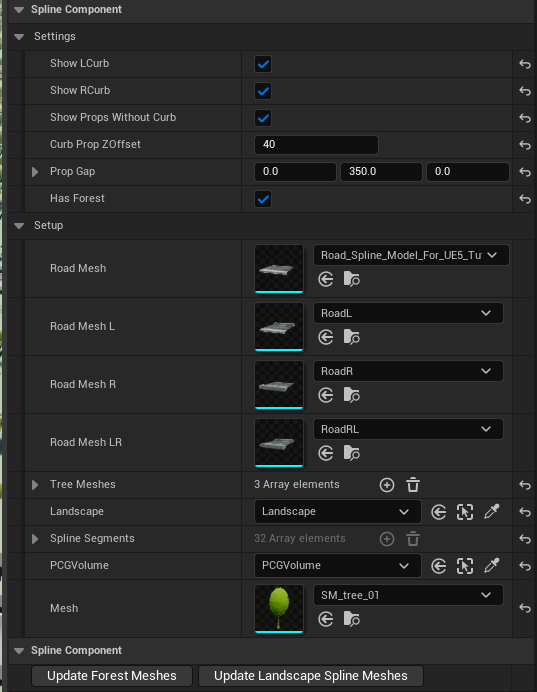Reset Spline Segments to default

tap(525, 539)
